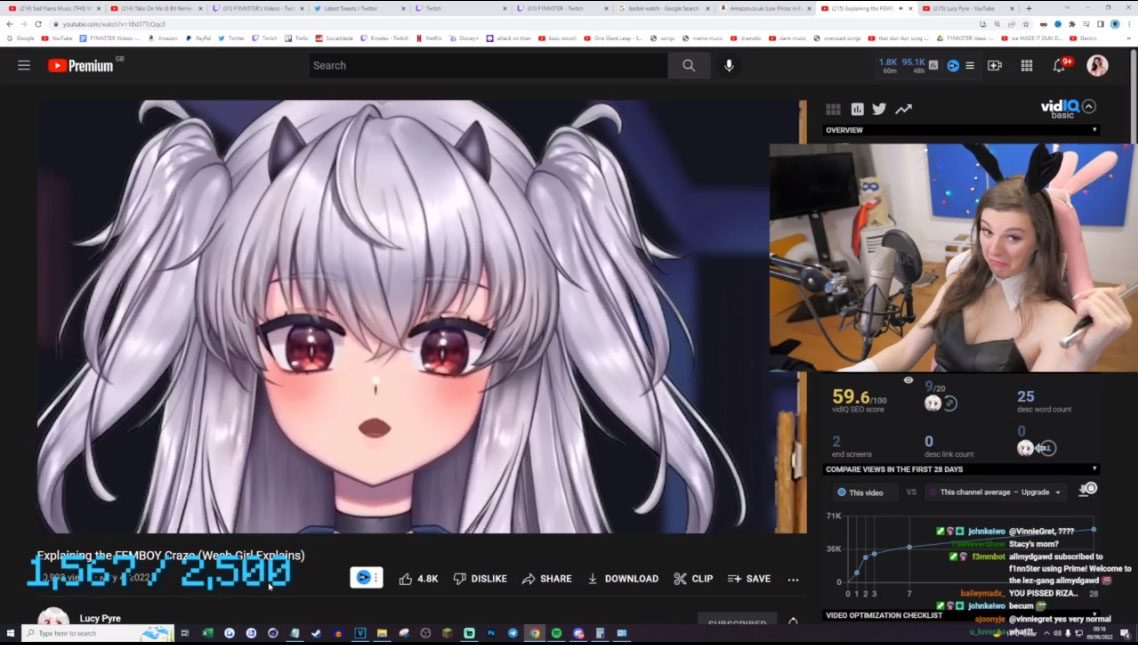The width and height of the screenshot is (1138, 645).
Task: Toggle the switch right of channel average
Action: pos(1087,490)
